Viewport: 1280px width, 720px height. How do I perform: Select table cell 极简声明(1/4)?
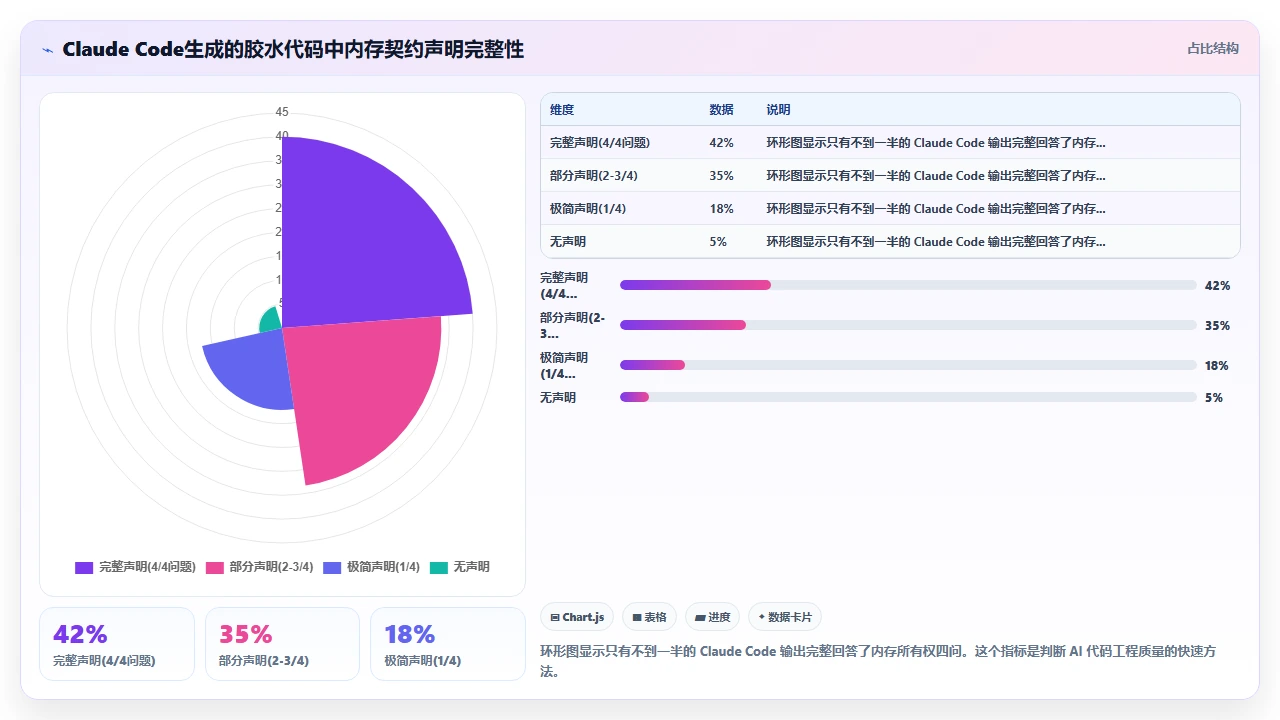[588, 209]
